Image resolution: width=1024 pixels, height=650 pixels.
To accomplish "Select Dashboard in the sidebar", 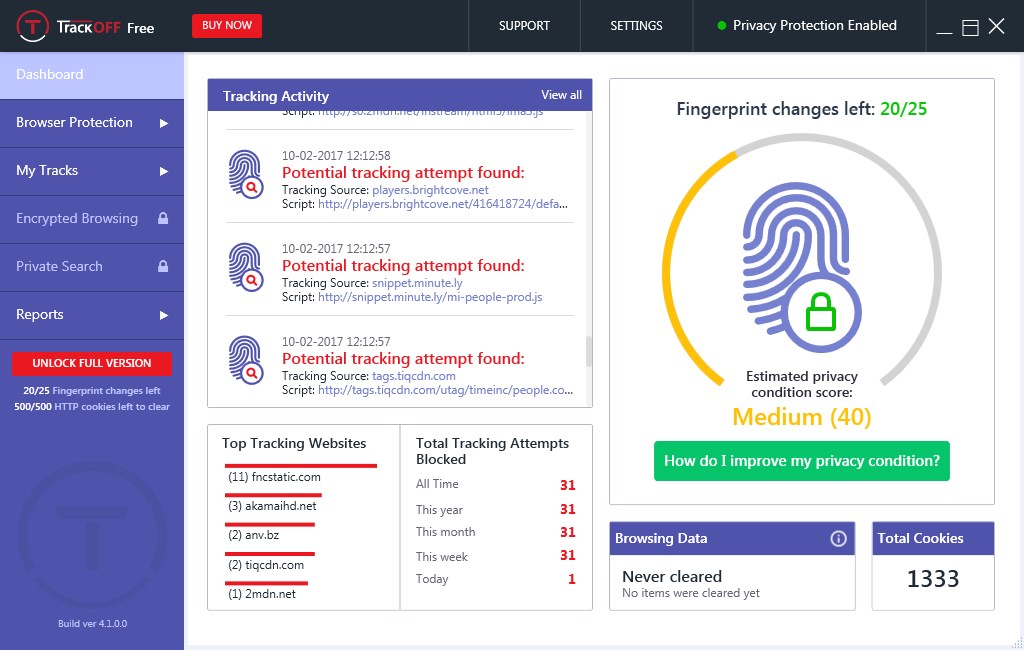I will click(92, 75).
